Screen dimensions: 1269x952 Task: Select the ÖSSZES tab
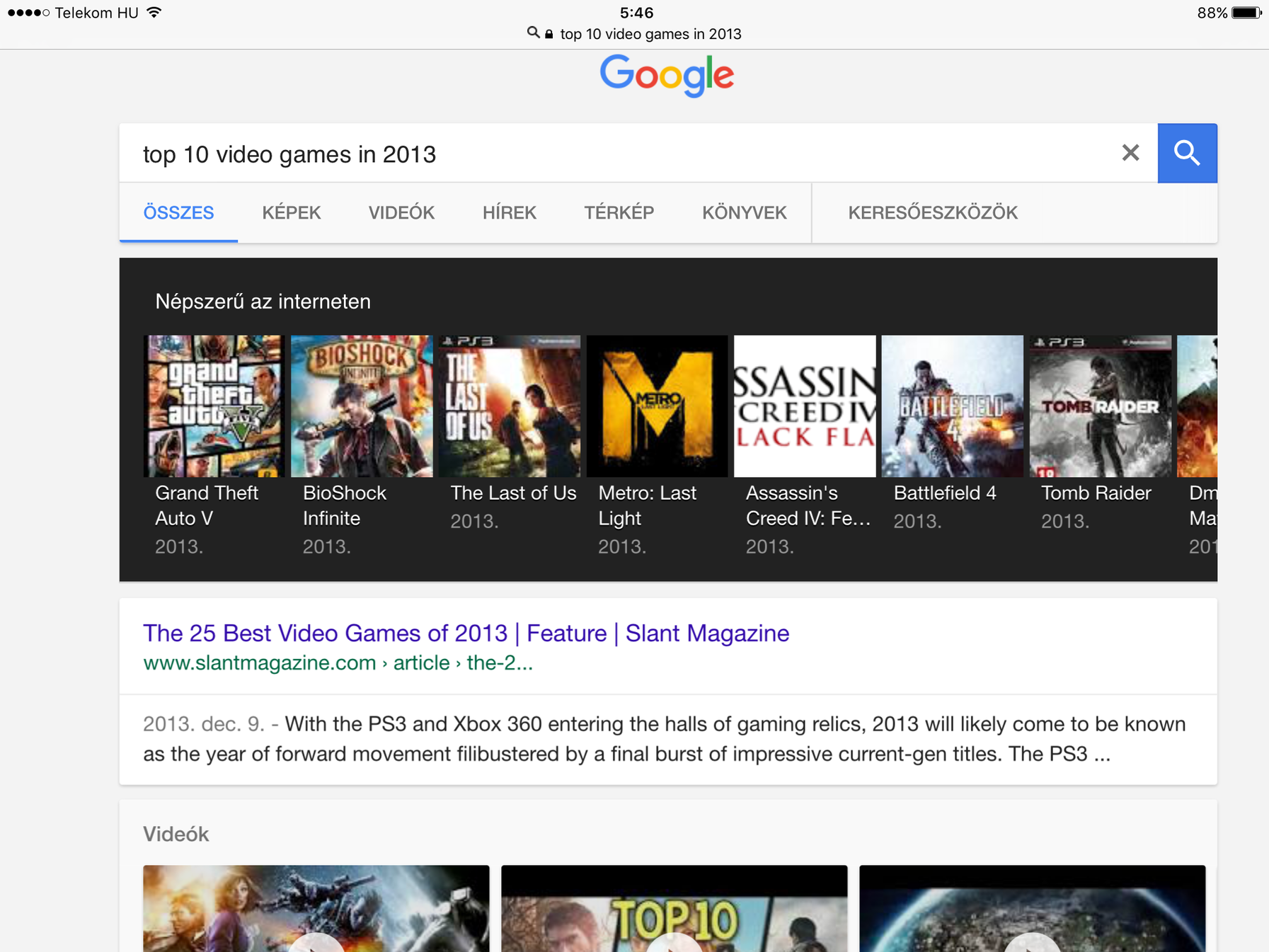pos(178,212)
